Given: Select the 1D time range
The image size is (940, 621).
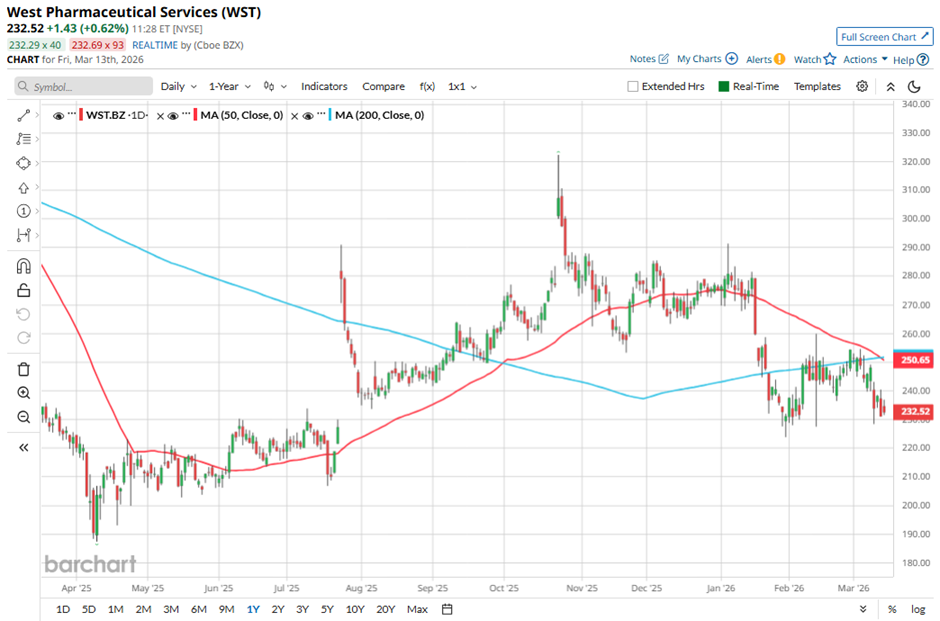Looking at the screenshot, I should click(x=63, y=609).
